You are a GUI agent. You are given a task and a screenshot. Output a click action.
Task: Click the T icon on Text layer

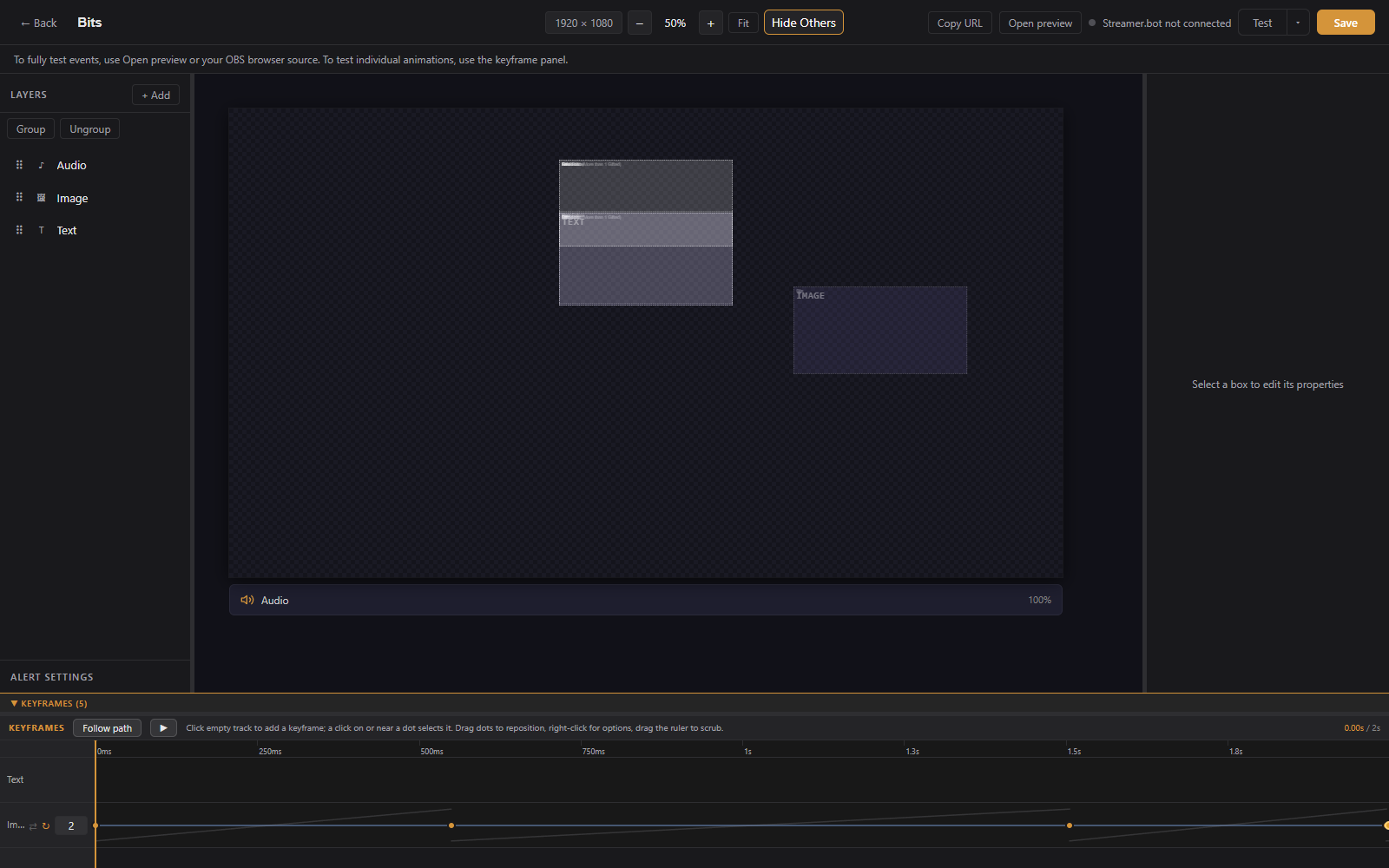41,230
